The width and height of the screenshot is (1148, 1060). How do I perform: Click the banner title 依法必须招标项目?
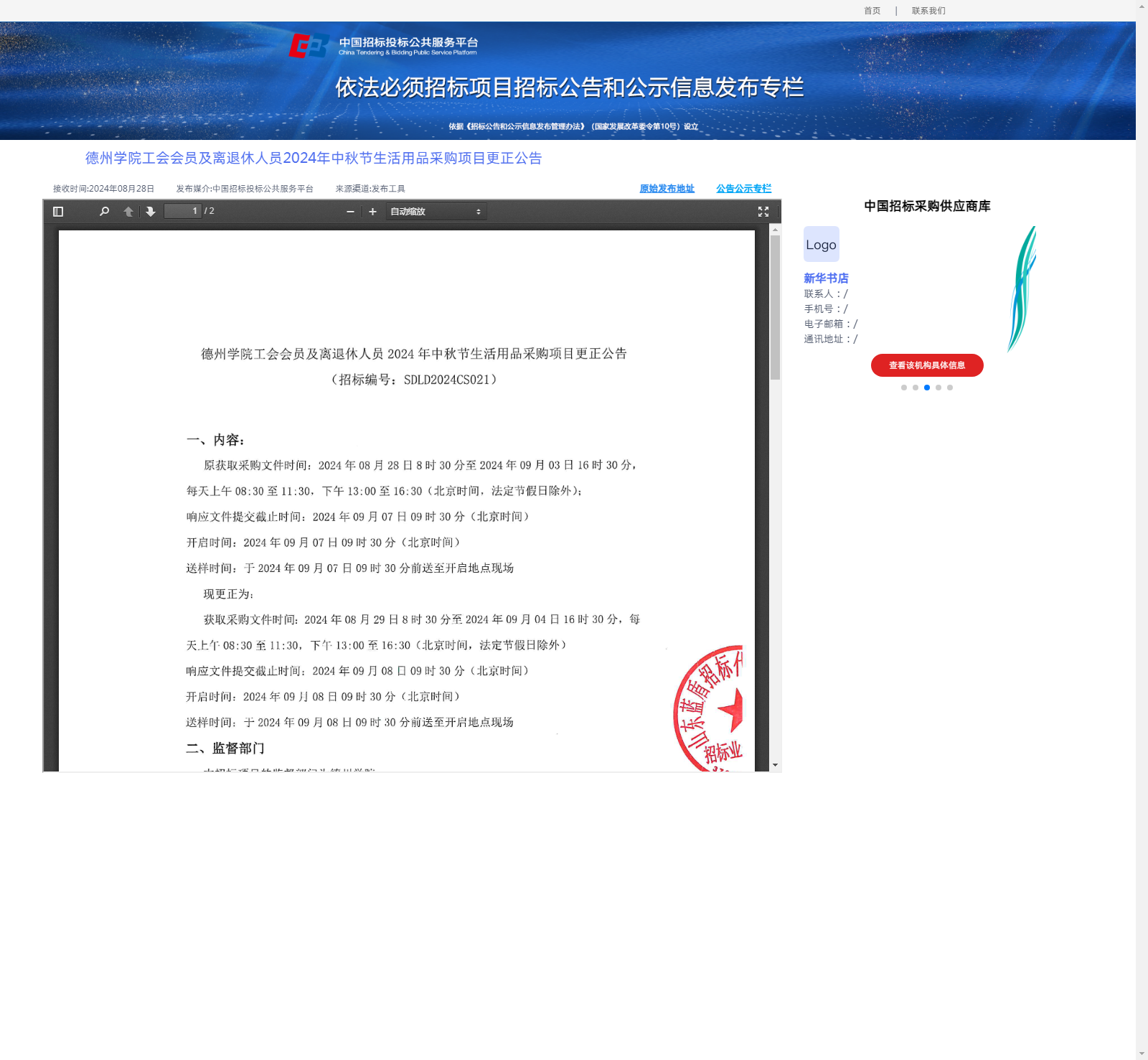tap(570, 88)
